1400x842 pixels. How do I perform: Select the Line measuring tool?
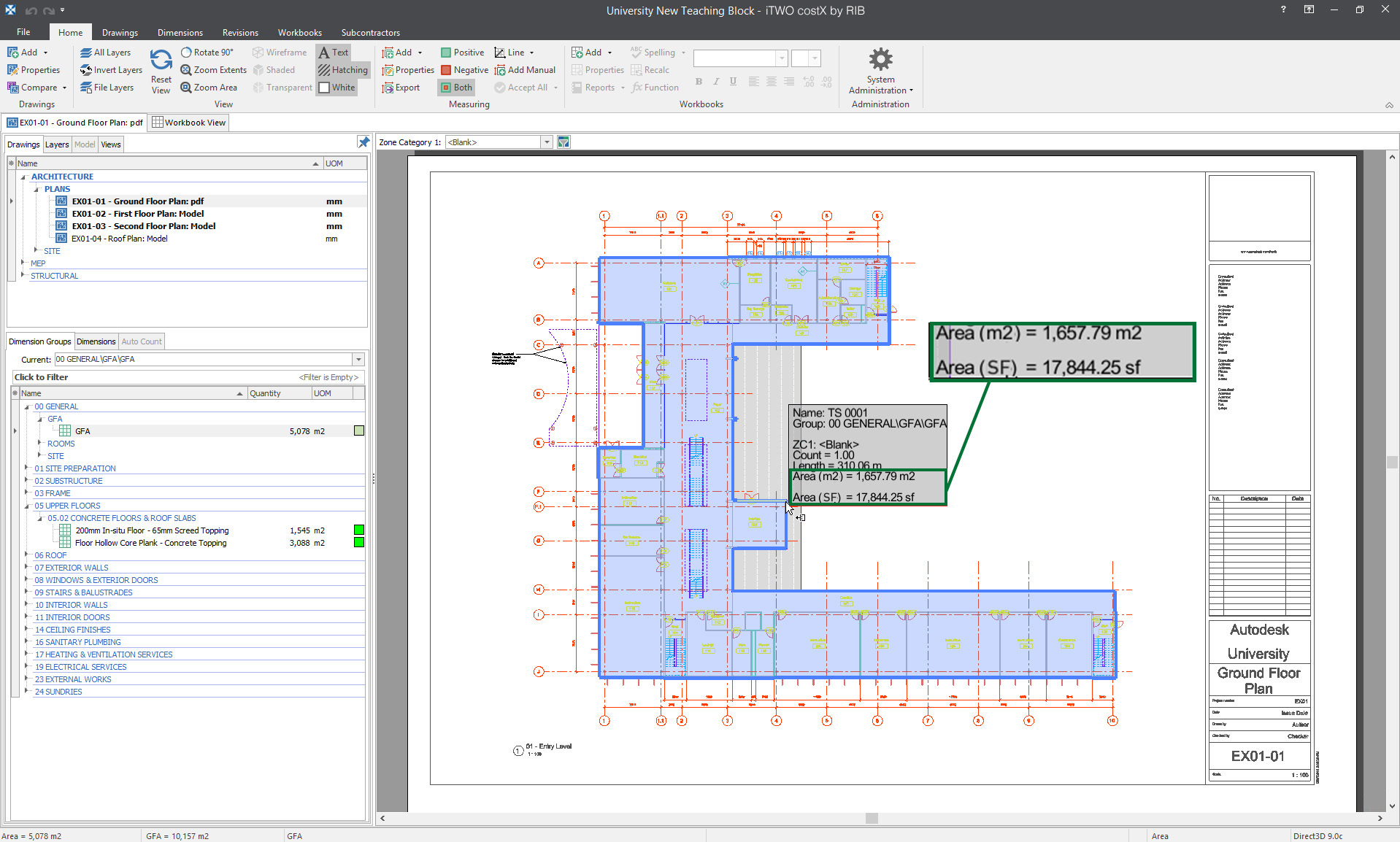(x=509, y=53)
